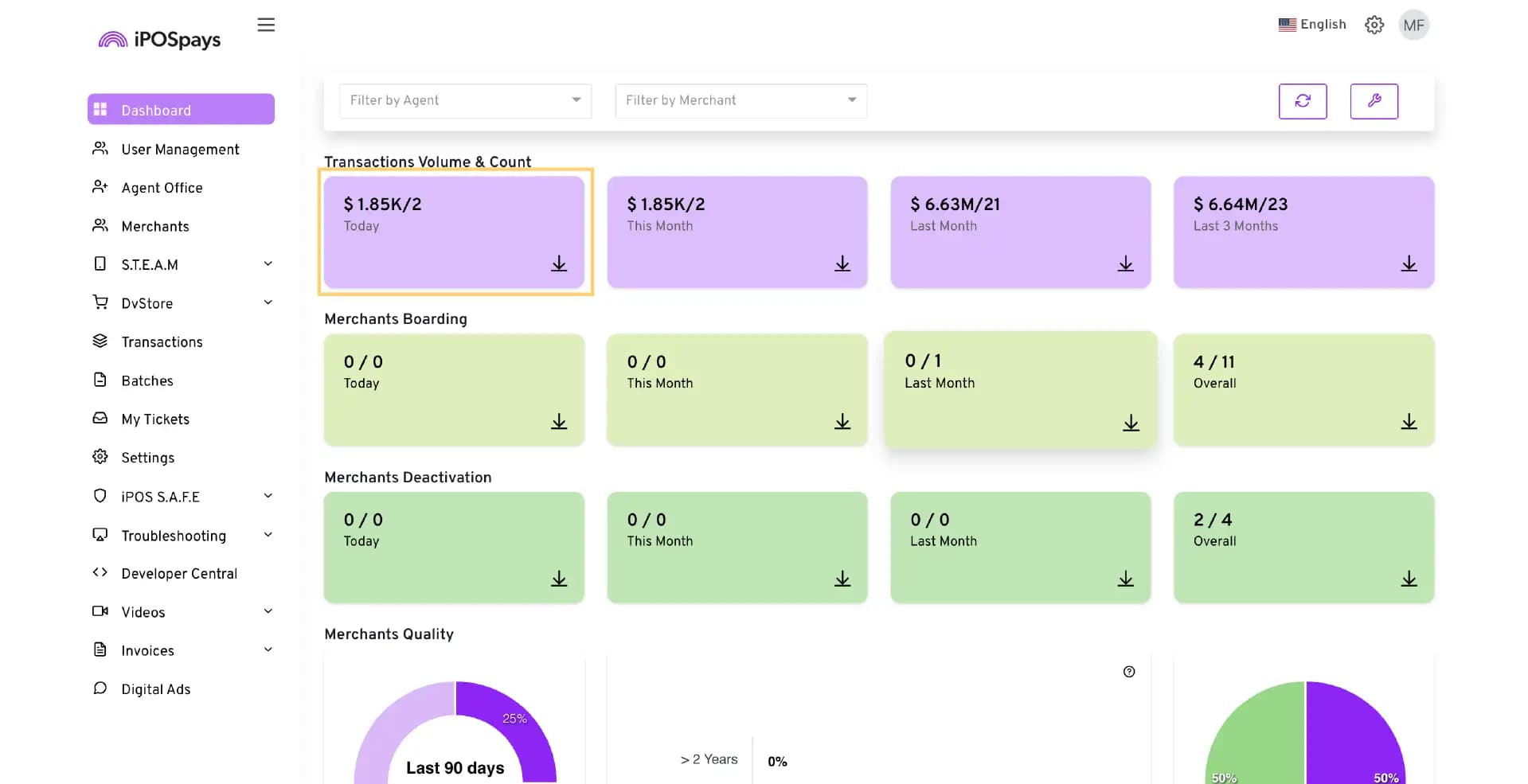
Task: Download Merchants Deactivation Last Month report
Action: (1125, 579)
